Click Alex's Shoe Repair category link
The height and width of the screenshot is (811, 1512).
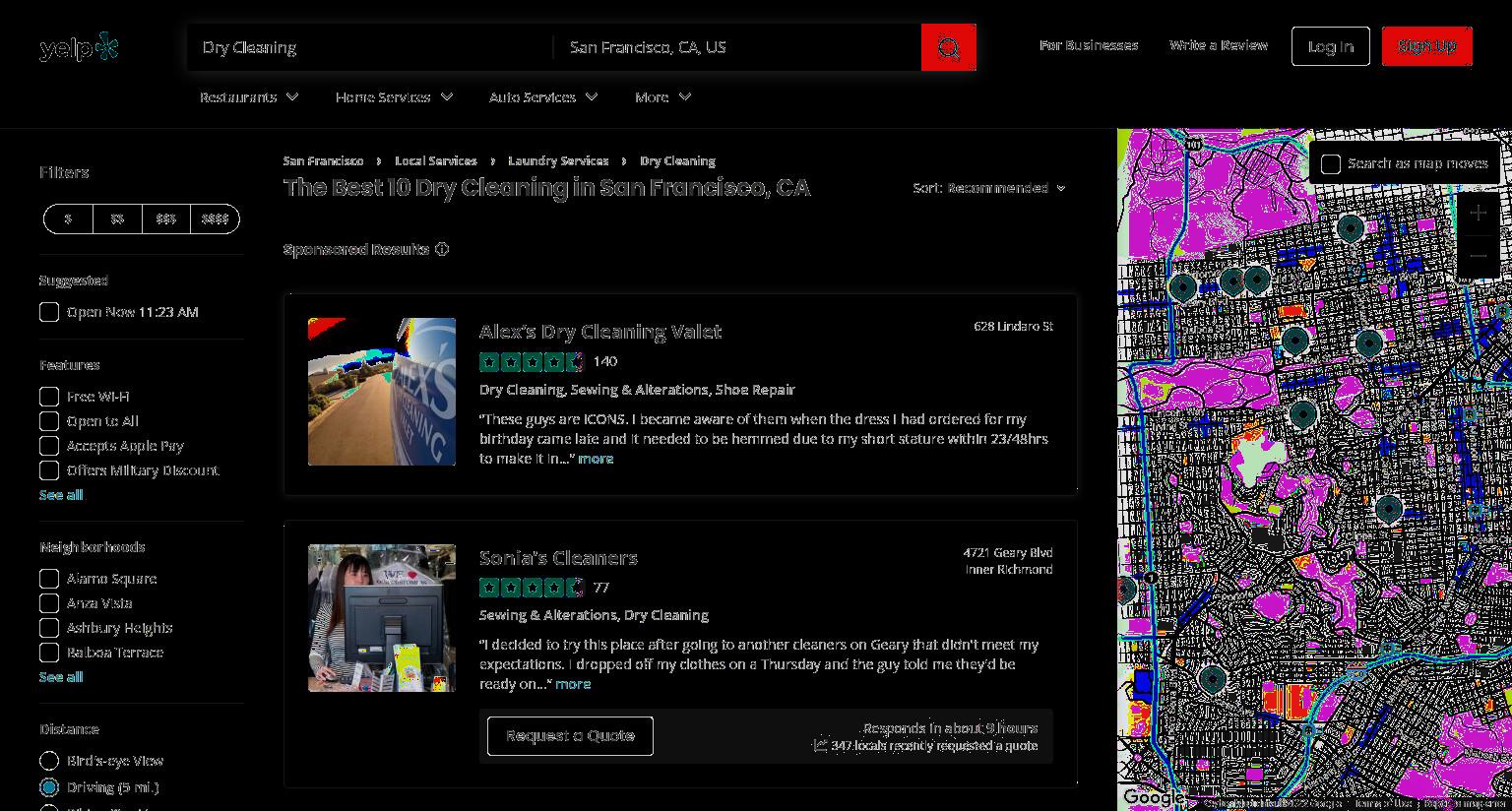755,390
